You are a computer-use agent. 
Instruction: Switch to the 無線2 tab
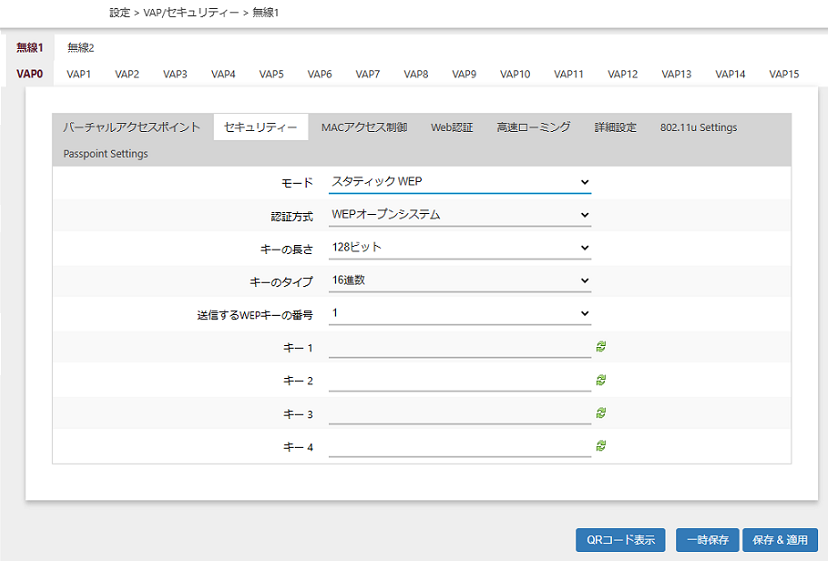(x=80, y=47)
